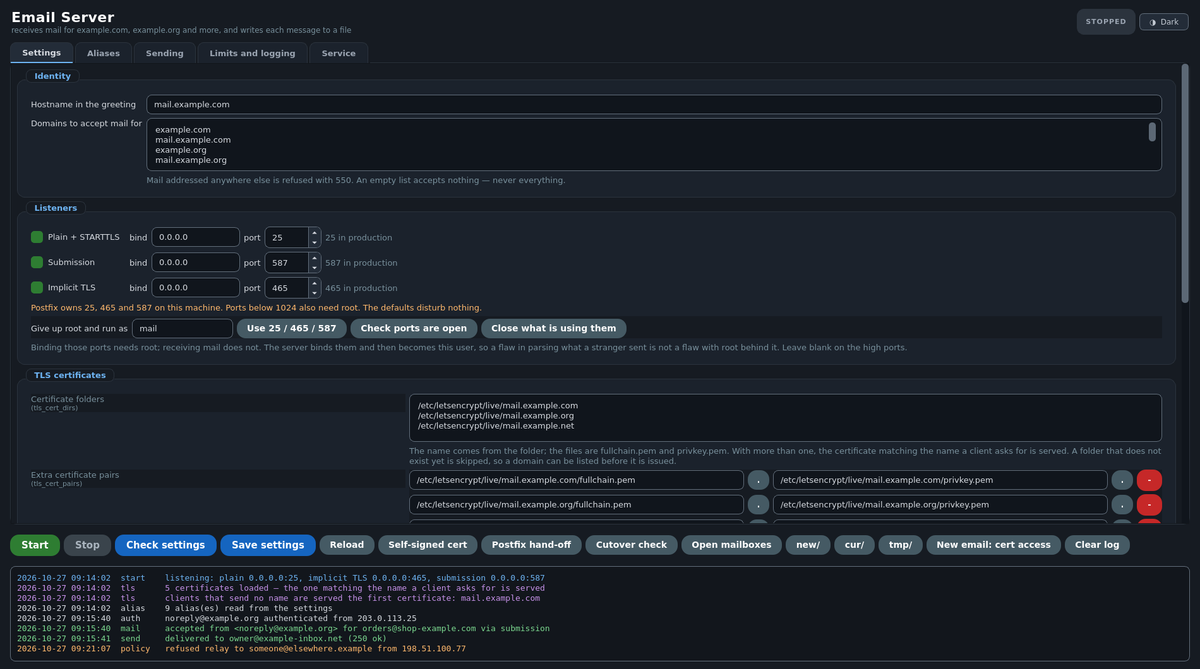Screen dimensions: 1200x669
Task: Clear log with the Clear log button
Action: click(x=1097, y=545)
